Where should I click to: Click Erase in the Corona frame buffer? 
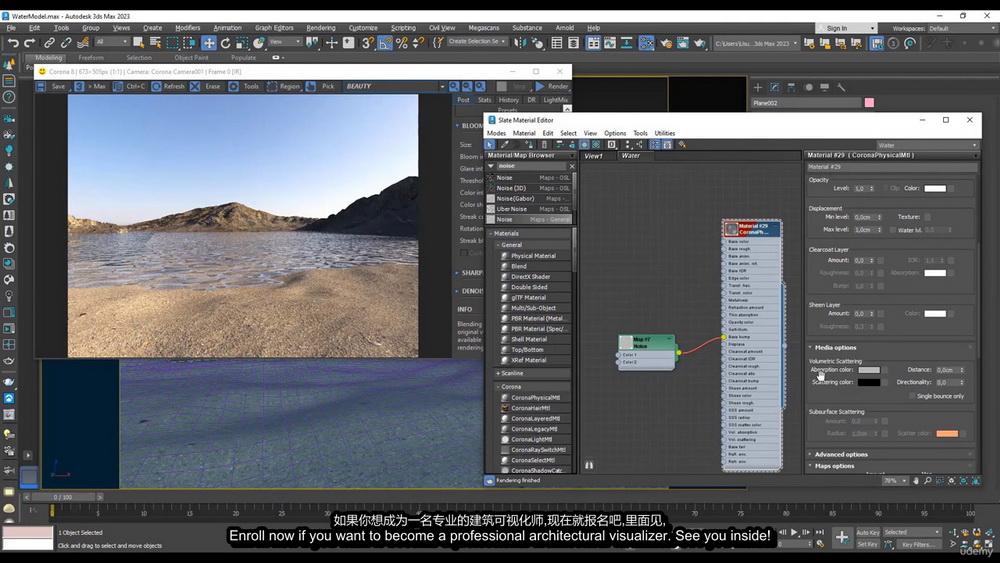pyautogui.click(x=206, y=86)
